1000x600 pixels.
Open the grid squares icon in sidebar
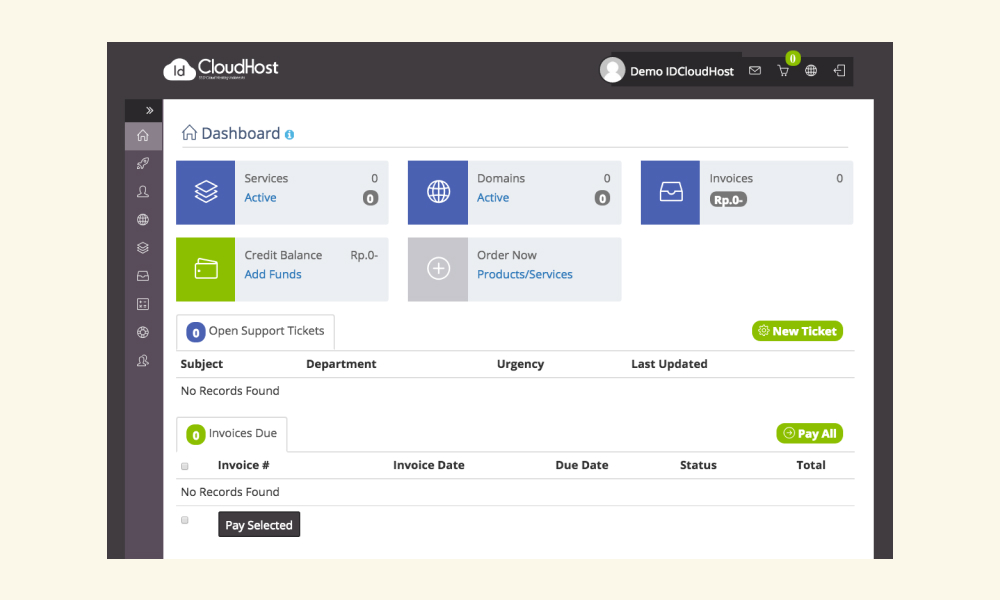(x=143, y=304)
